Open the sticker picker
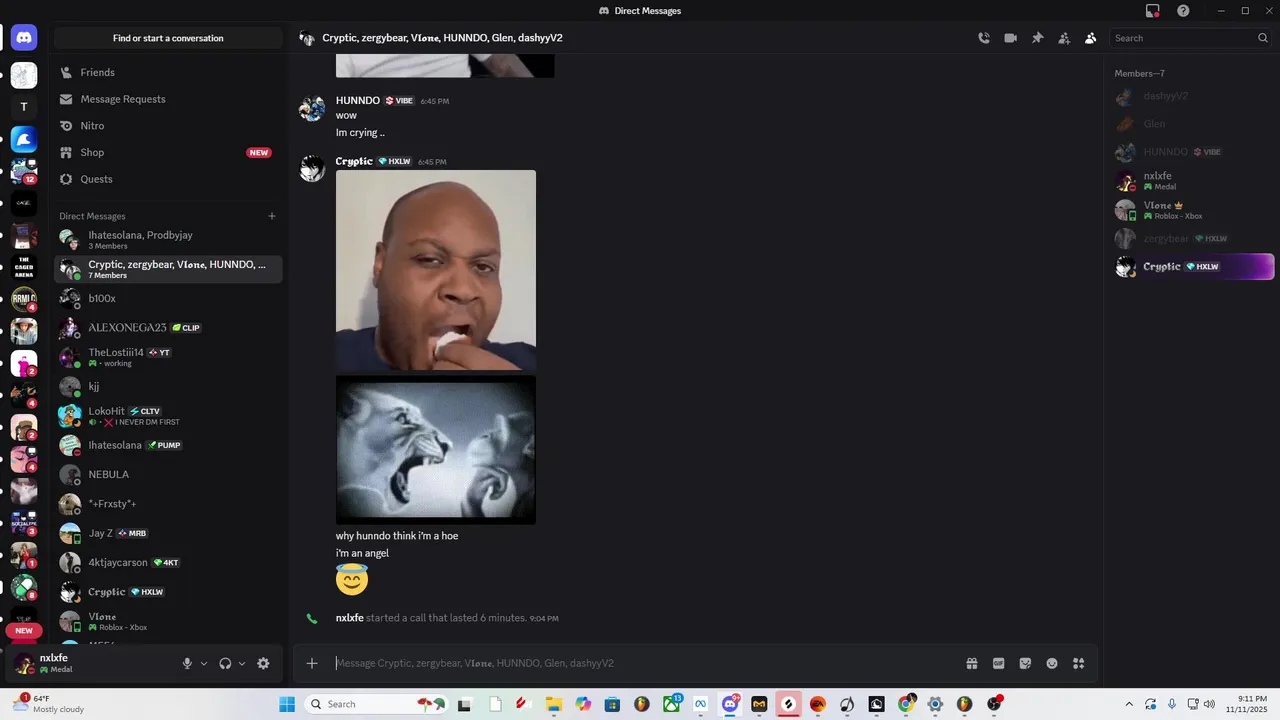The width and height of the screenshot is (1280, 720). coord(1025,663)
